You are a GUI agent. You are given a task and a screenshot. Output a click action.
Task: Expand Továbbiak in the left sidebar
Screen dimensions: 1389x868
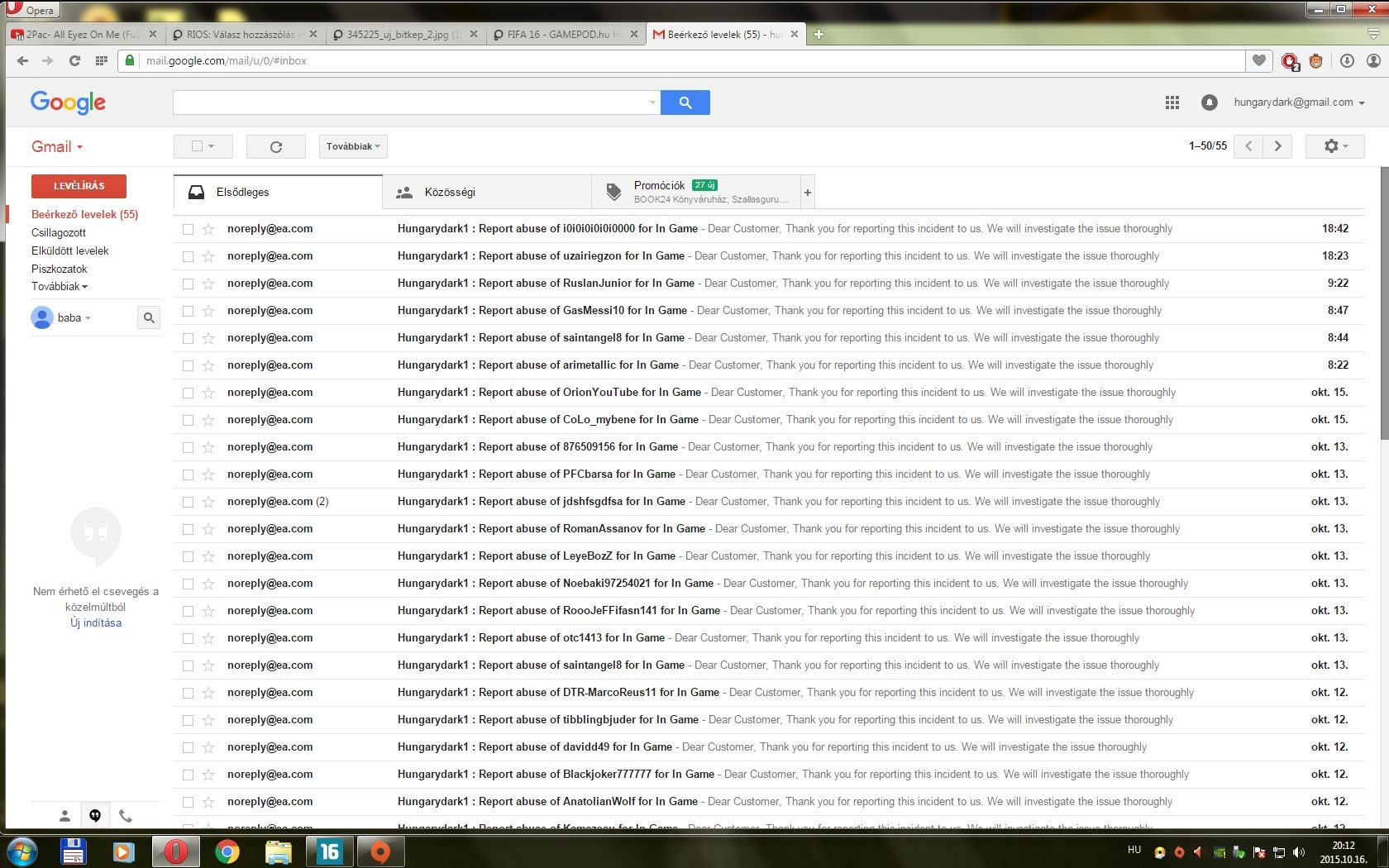pyautogui.click(x=60, y=287)
